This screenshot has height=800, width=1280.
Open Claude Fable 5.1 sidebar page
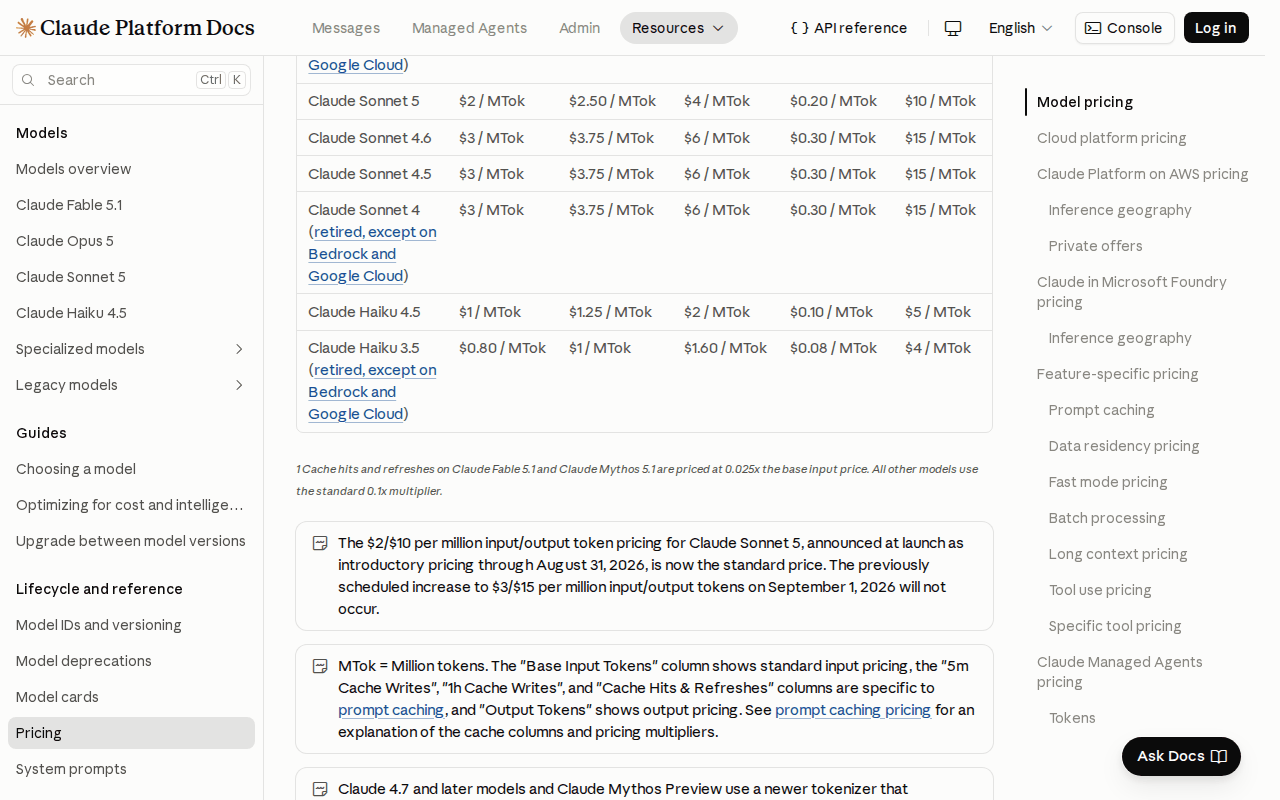[x=131, y=205]
